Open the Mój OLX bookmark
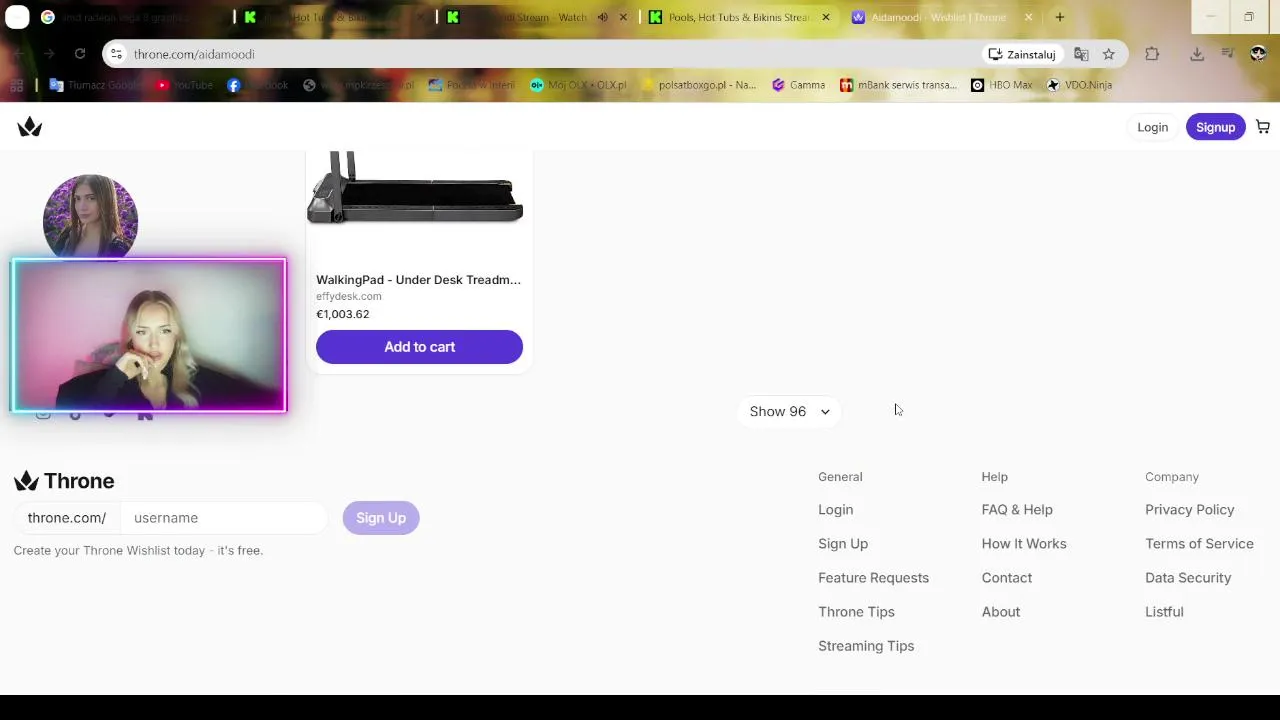This screenshot has height=720, width=1280. click(578, 85)
